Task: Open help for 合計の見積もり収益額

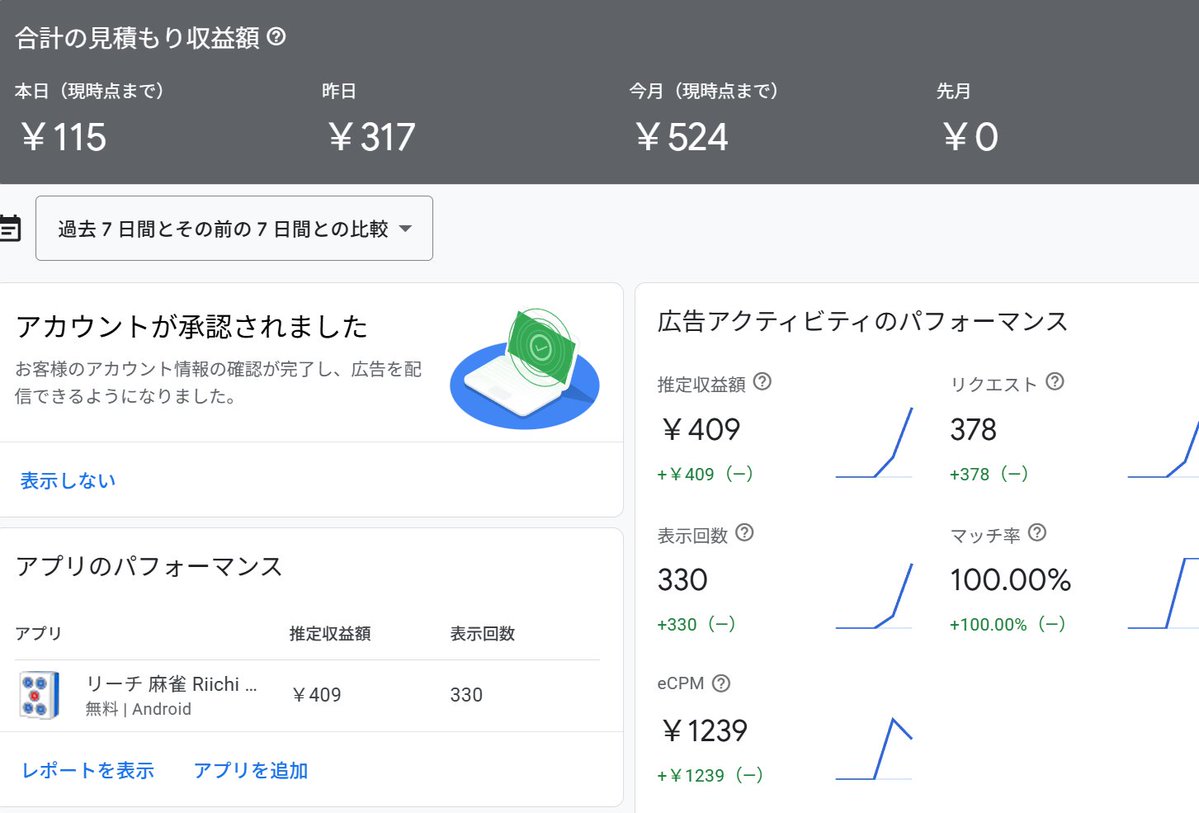Action: coord(277,36)
